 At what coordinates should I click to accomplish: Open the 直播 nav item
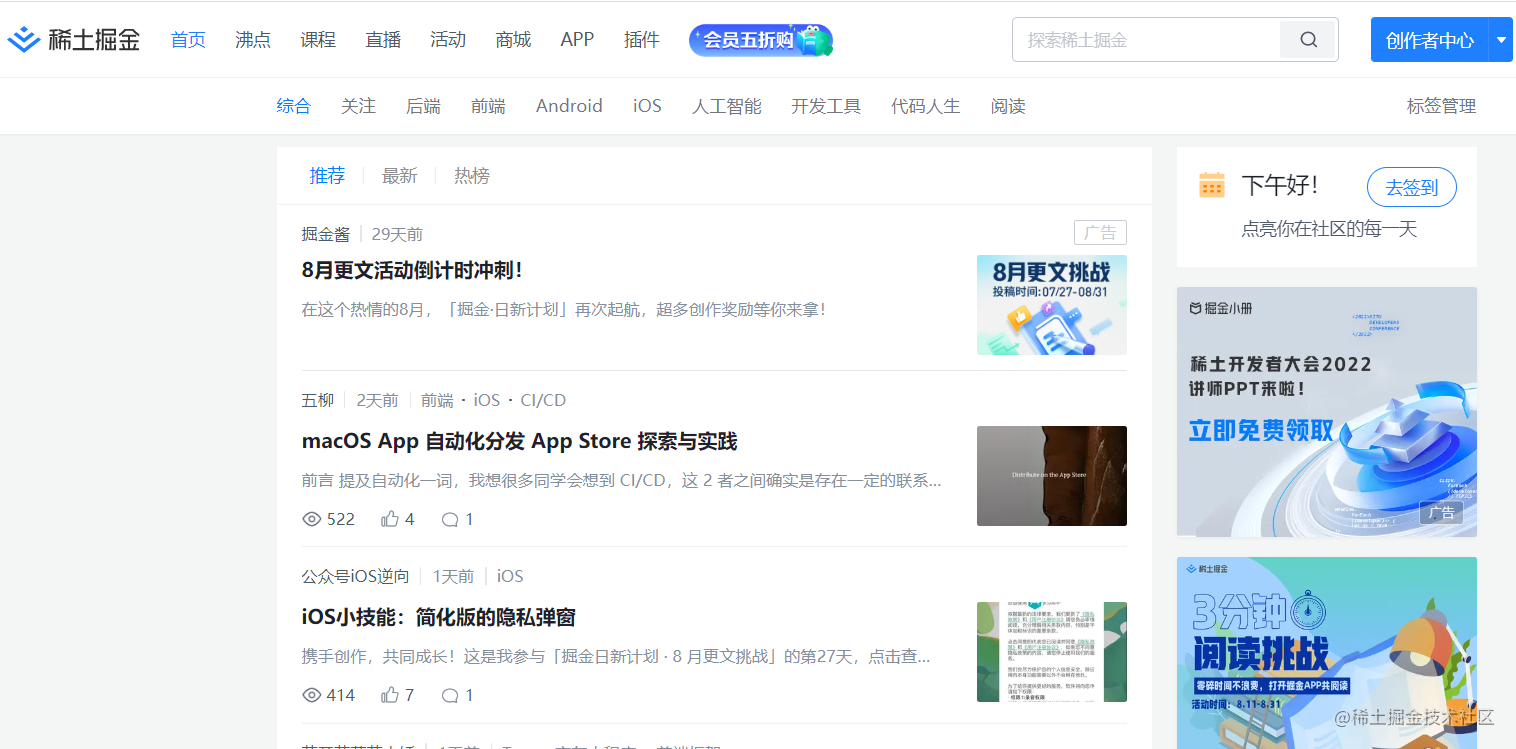(x=383, y=40)
